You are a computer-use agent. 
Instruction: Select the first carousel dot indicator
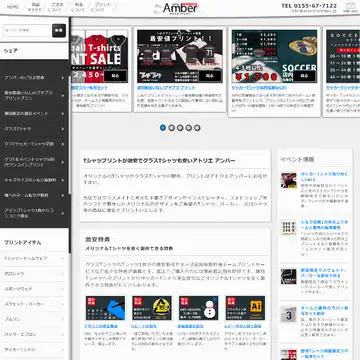tap(163, 128)
